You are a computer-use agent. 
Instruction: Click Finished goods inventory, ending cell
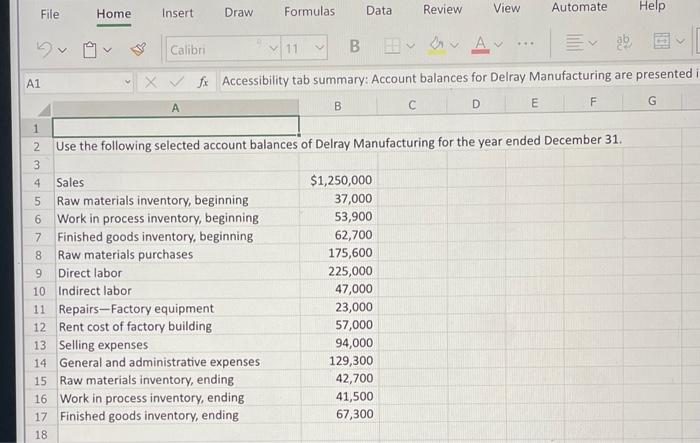(180, 416)
